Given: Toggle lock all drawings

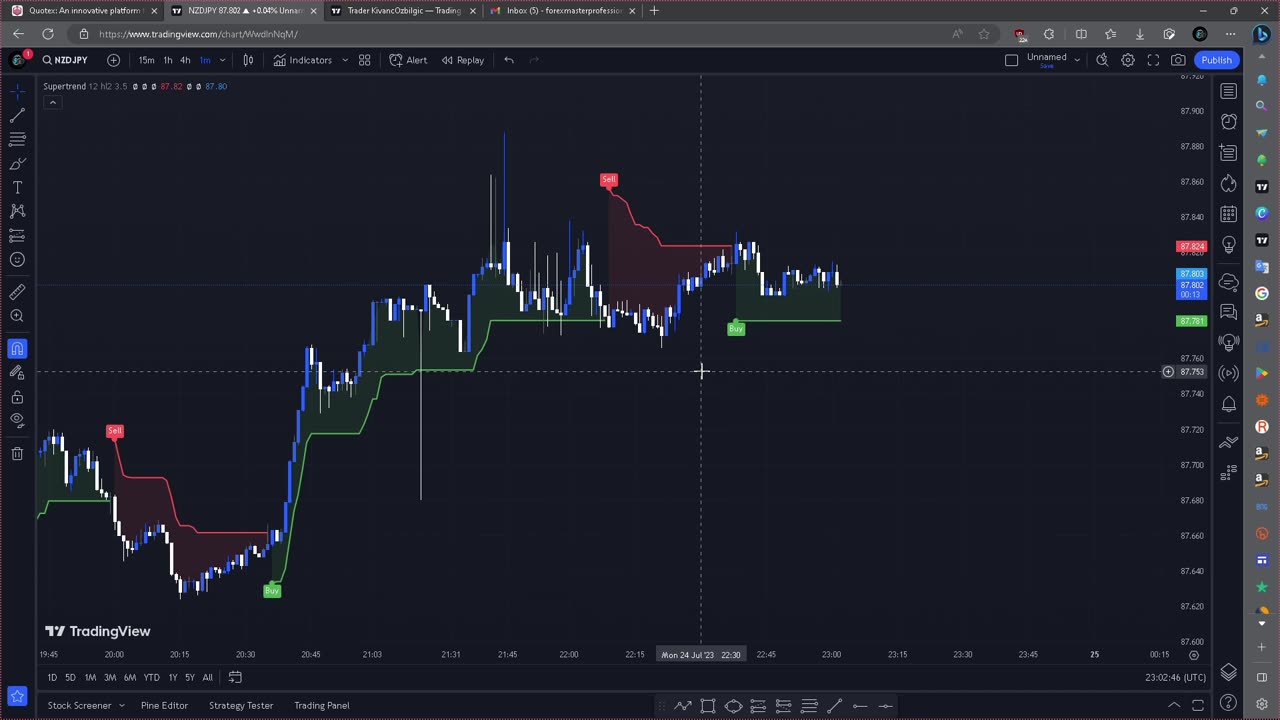Looking at the screenshot, I should (x=17, y=397).
